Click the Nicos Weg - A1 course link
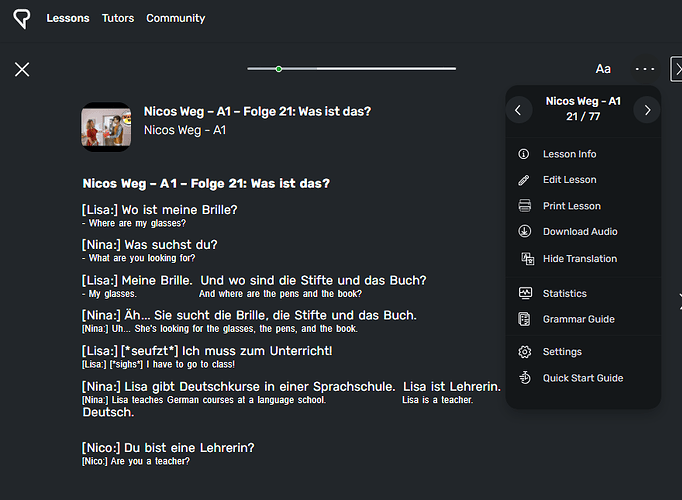The height and width of the screenshot is (500, 682). click(185, 130)
